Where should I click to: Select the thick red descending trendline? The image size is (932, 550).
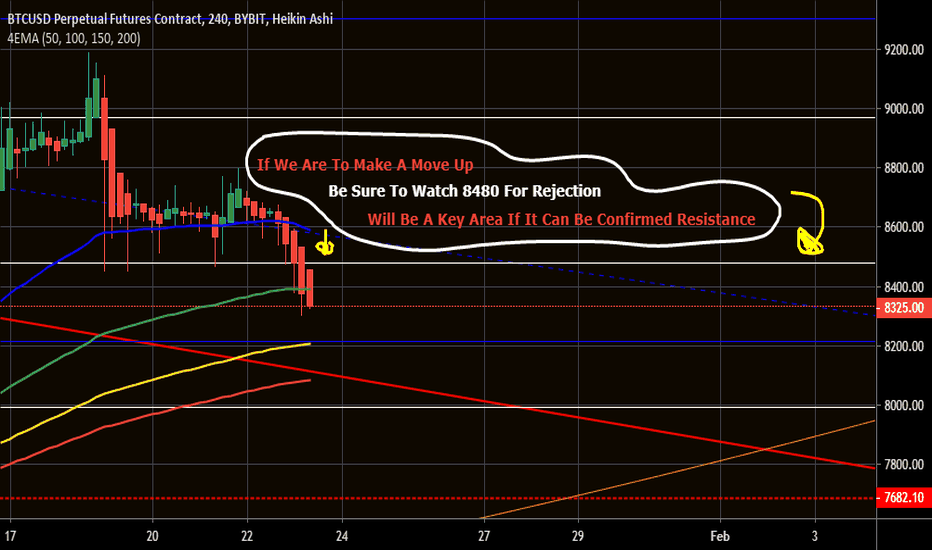pyautogui.click(x=437, y=393)
